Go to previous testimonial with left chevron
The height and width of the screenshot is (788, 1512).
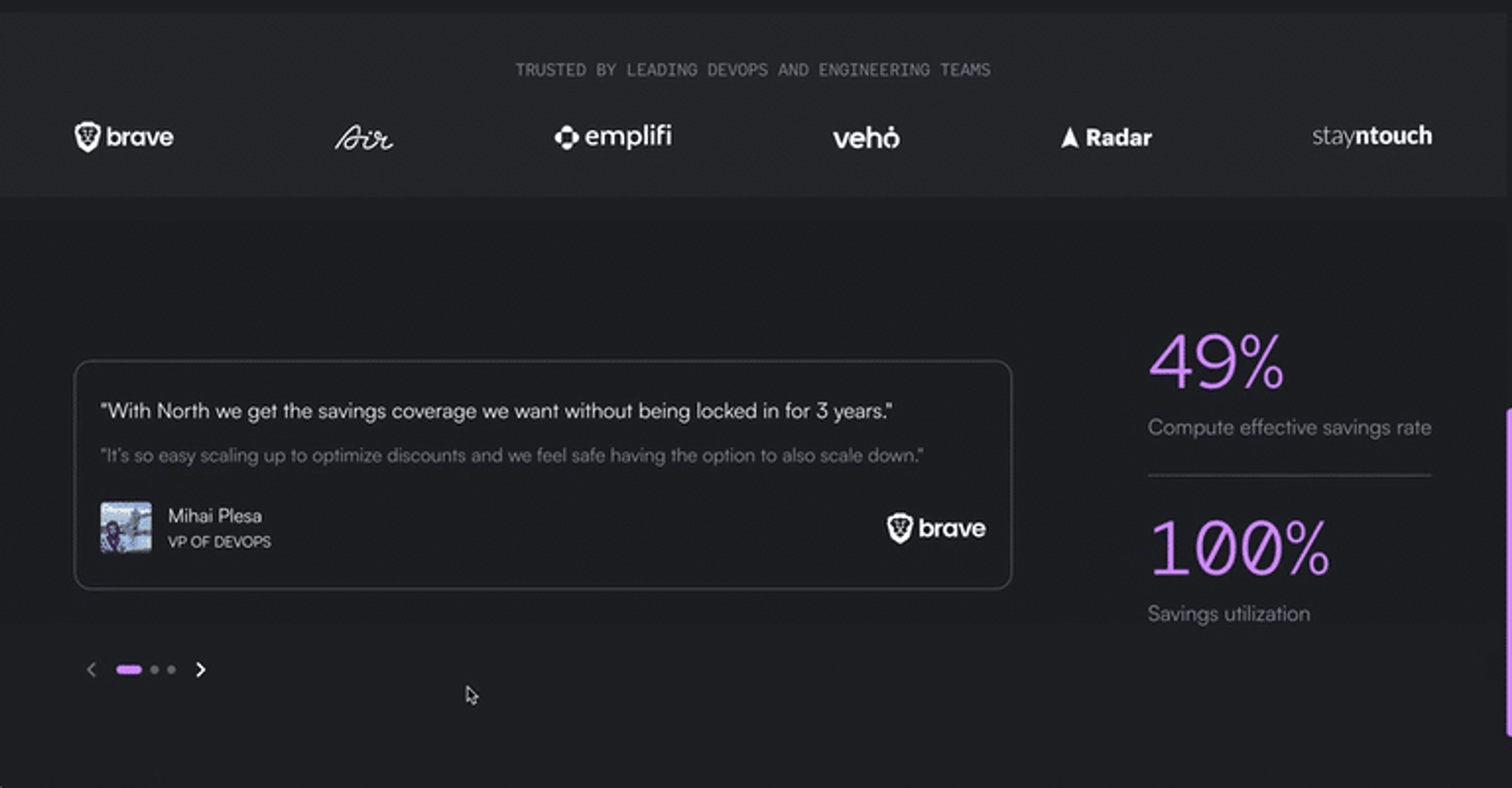[x=92, y=669]
